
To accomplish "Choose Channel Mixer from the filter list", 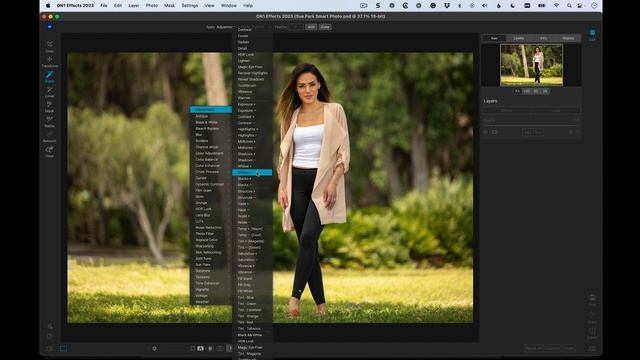I will (x=211, y=147).
